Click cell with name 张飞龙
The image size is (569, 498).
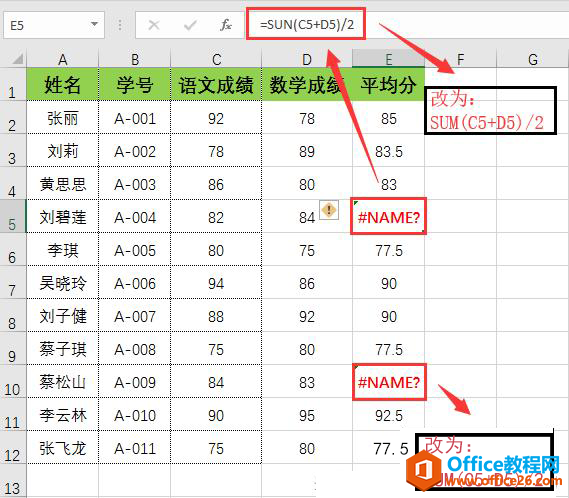pos(62,448)
